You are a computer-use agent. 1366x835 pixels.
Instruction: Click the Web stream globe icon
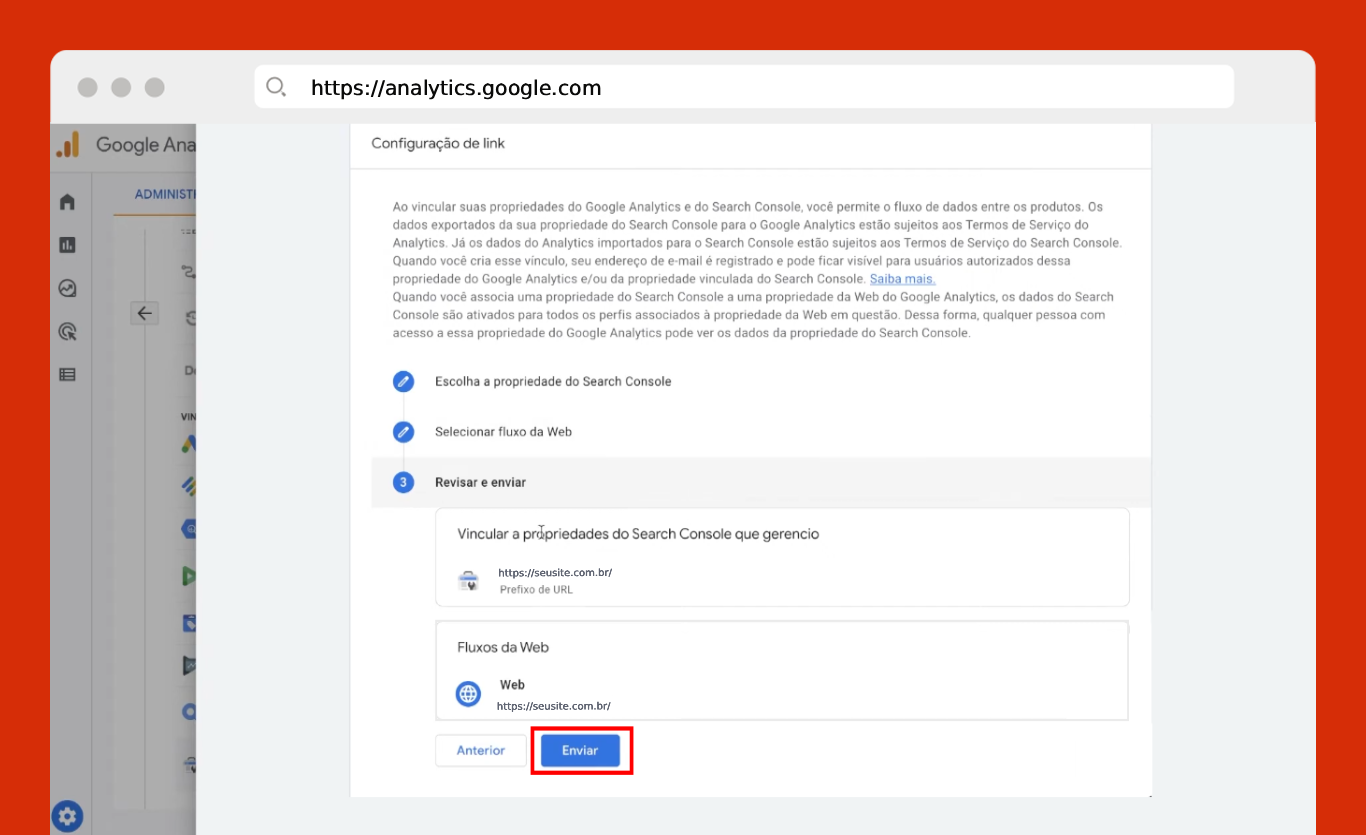click(x=468, y=694)
